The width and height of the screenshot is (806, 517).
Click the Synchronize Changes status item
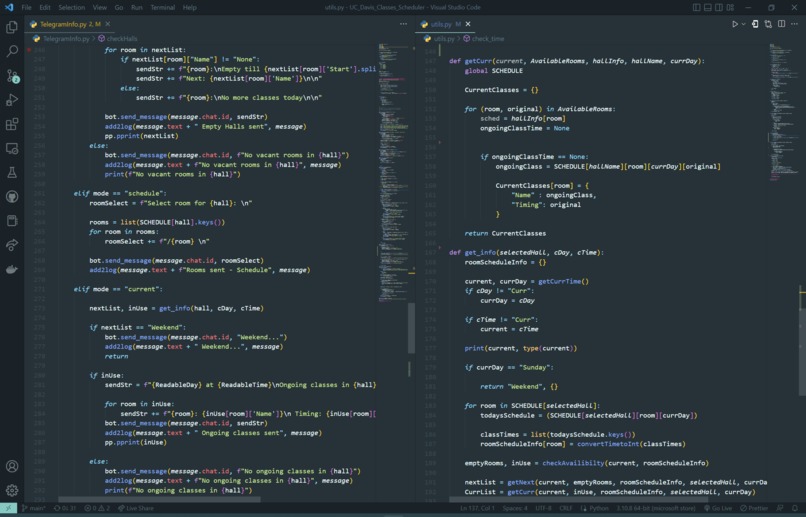[x=65, y=508]
